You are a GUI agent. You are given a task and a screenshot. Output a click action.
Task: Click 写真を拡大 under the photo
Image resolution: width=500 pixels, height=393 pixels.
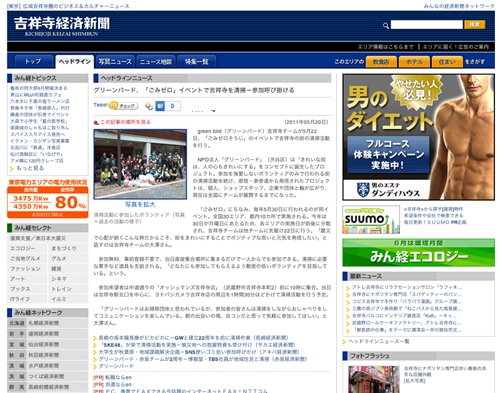click(140, 204)
